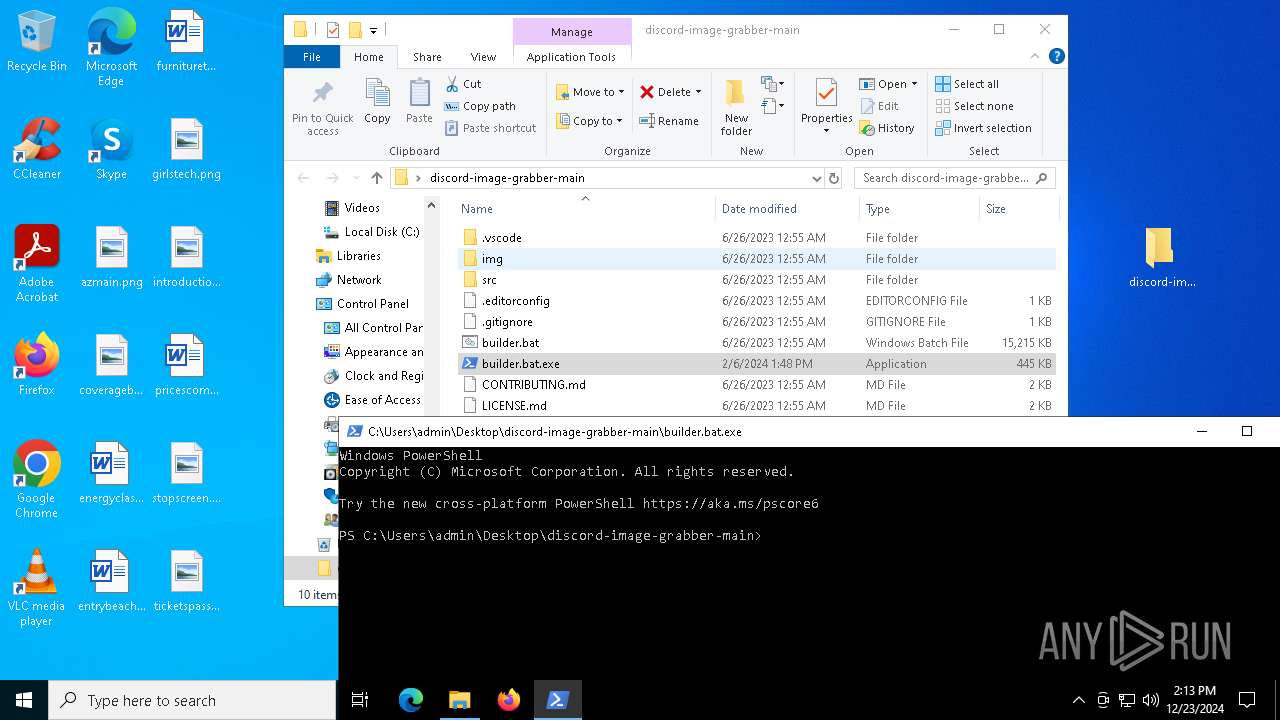Sort by Name column header
1280x720 pixels.
pyautogui.click(x=585, y=208)
